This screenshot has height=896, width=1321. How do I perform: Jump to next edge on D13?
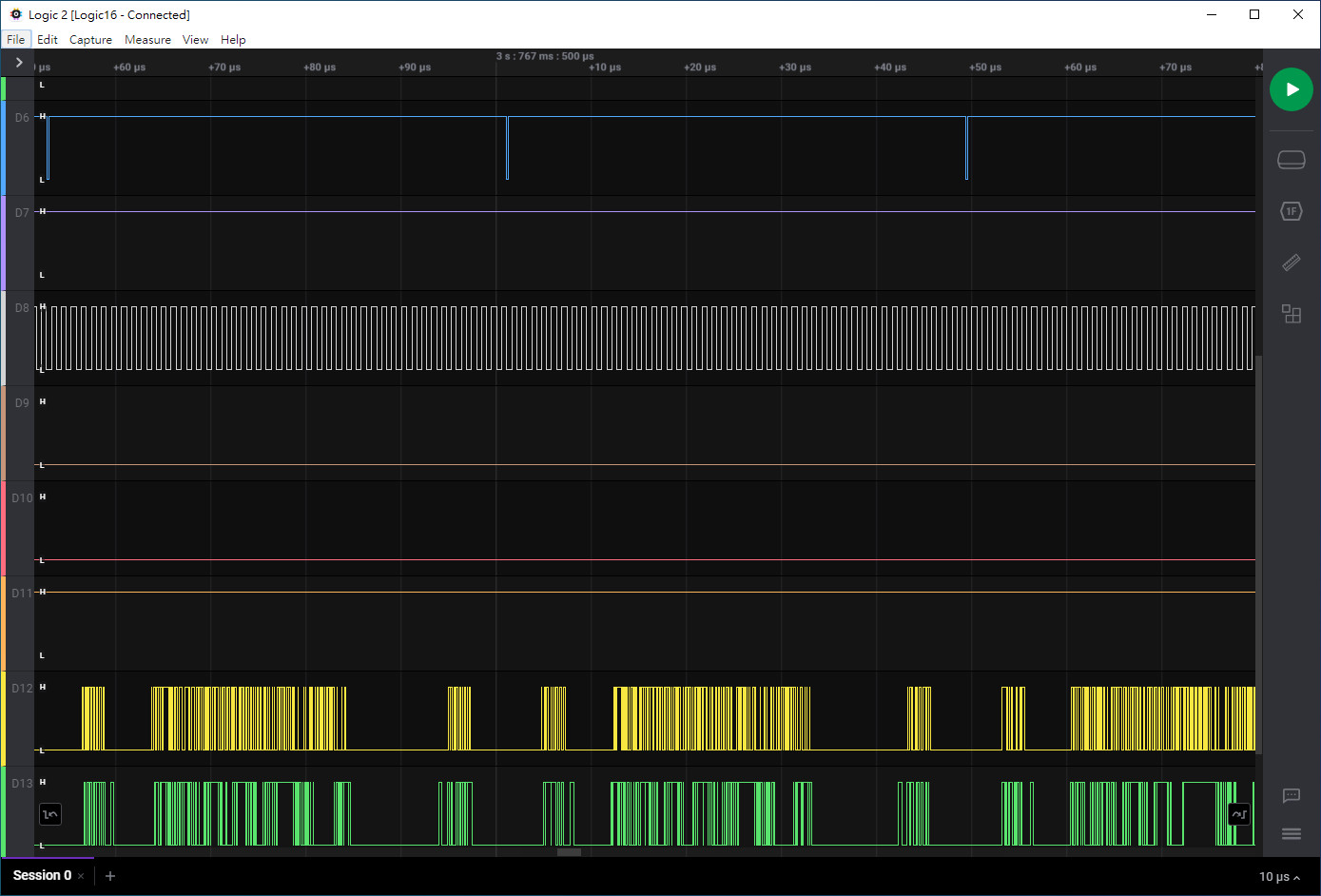pos(1238,814)
